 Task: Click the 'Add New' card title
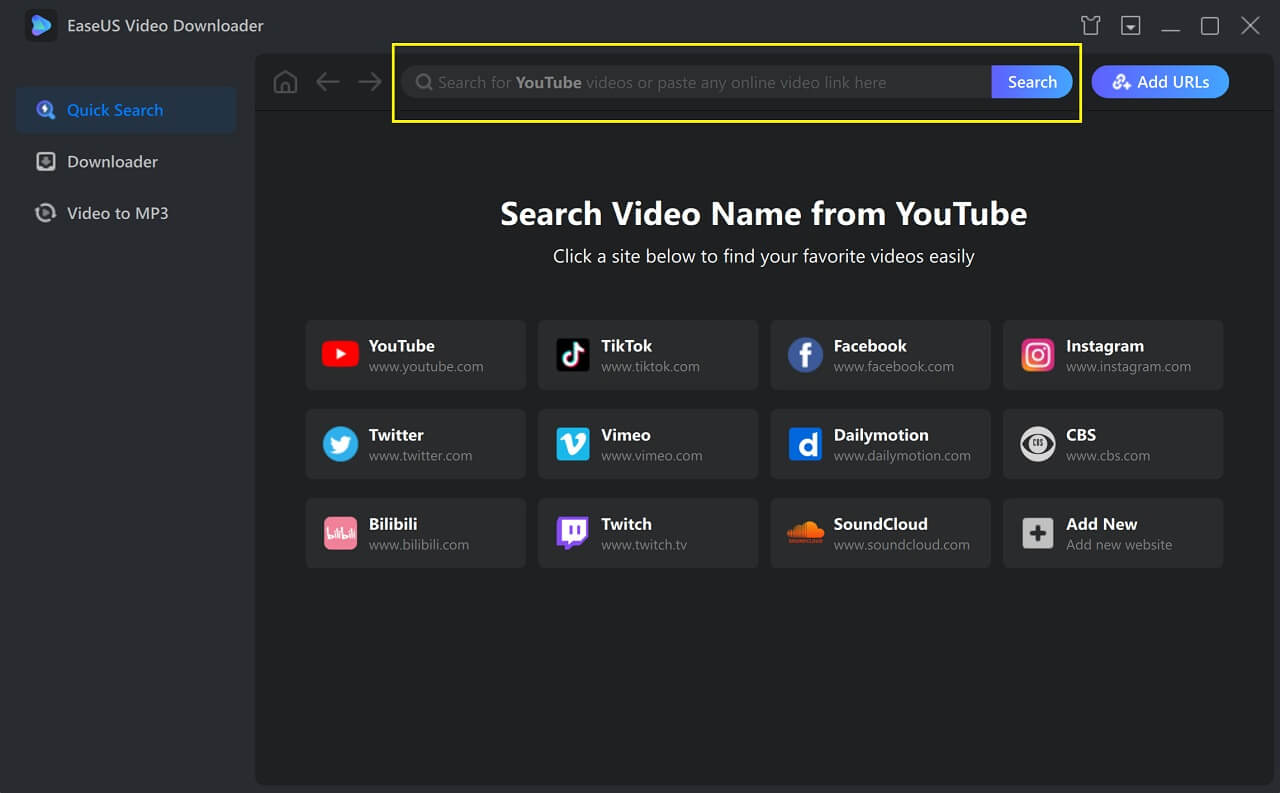tap(1101, 524)
